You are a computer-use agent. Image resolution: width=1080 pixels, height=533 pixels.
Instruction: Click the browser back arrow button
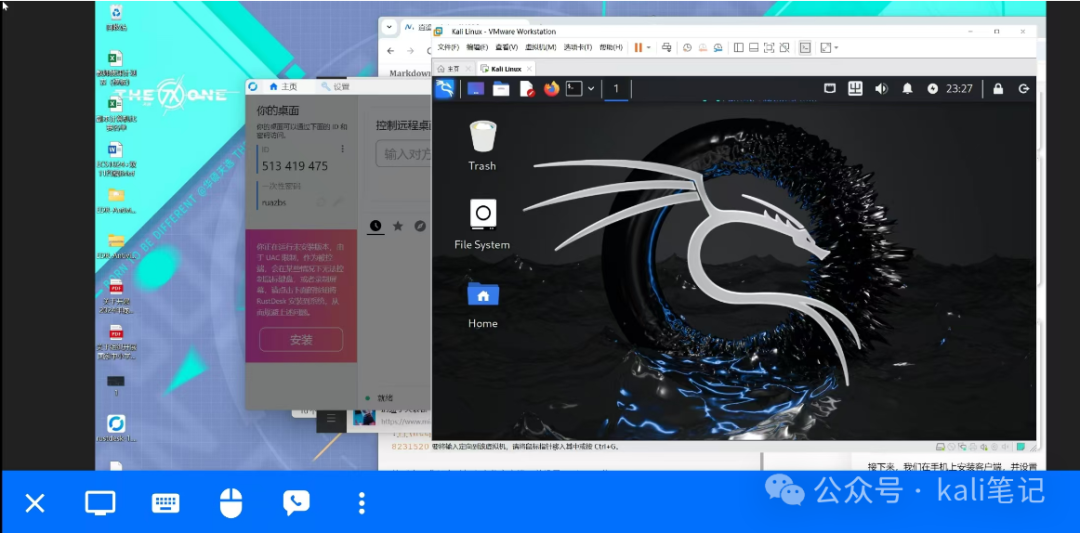tap(391, 51)
